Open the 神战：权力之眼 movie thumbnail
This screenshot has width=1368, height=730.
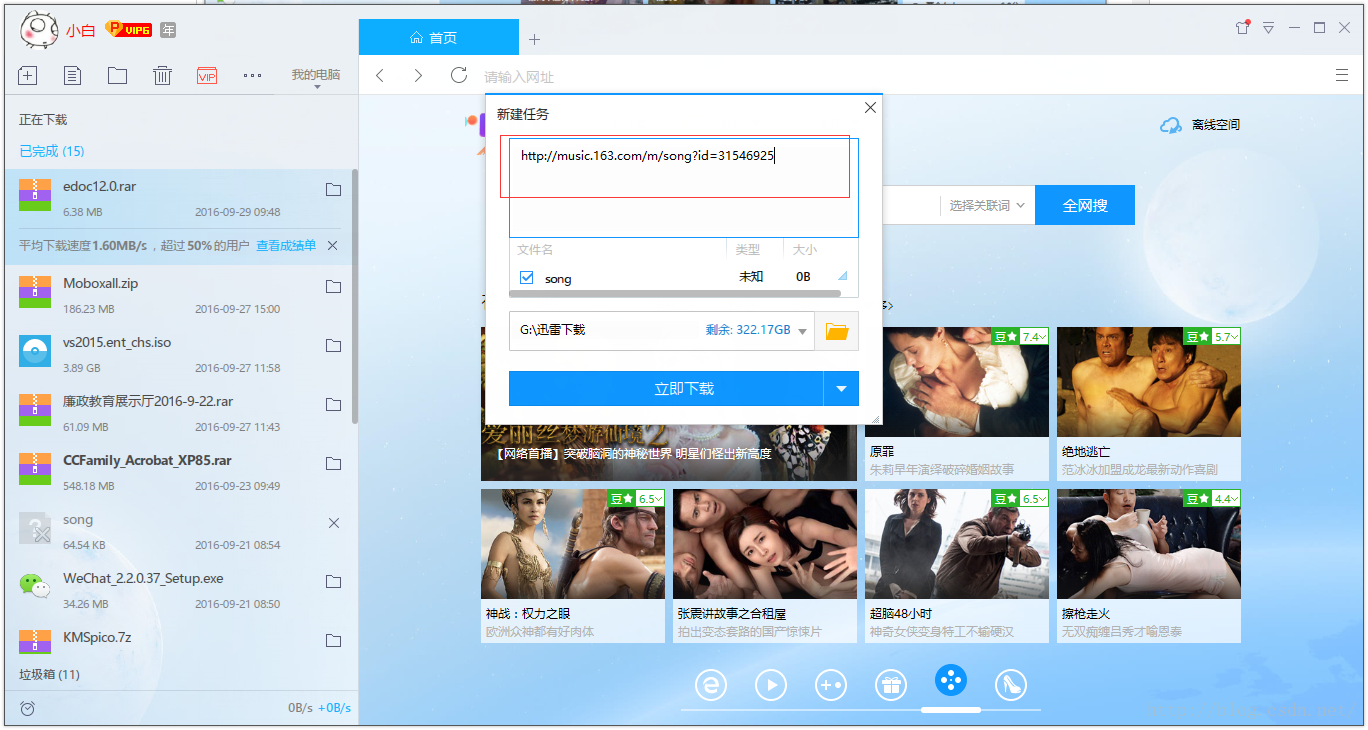click(x=573, y=544)
